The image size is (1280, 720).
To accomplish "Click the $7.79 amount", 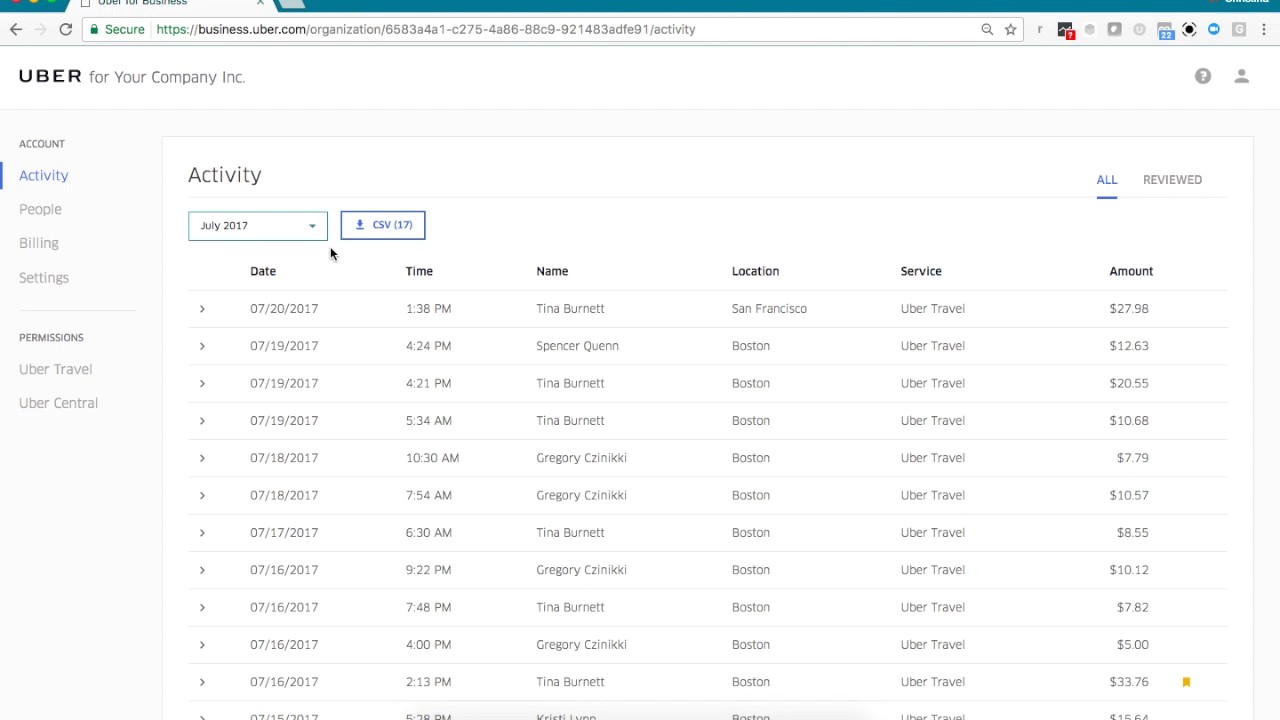I will click(x=1133, y=458).
